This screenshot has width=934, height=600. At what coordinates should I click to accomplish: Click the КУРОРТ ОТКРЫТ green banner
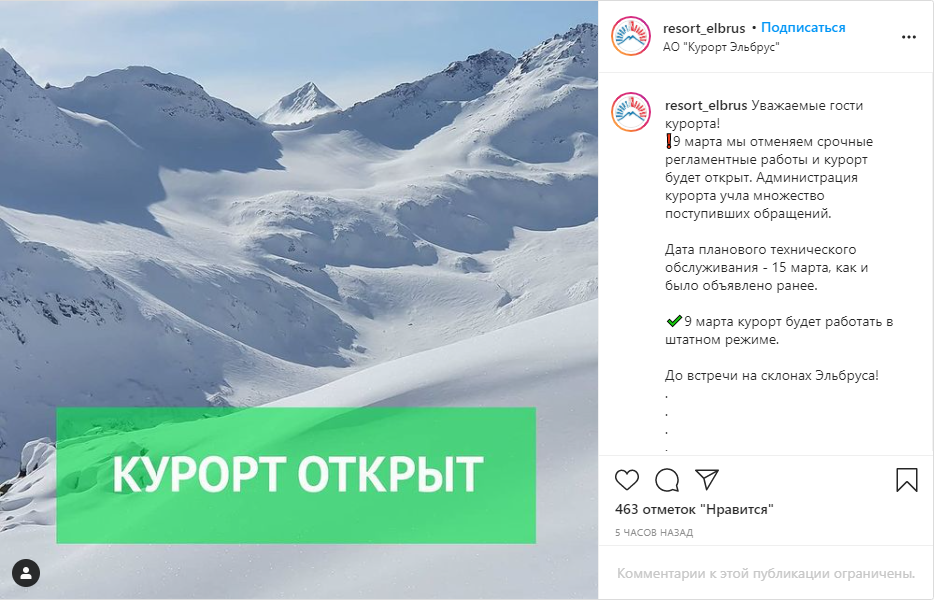point(296,475)
